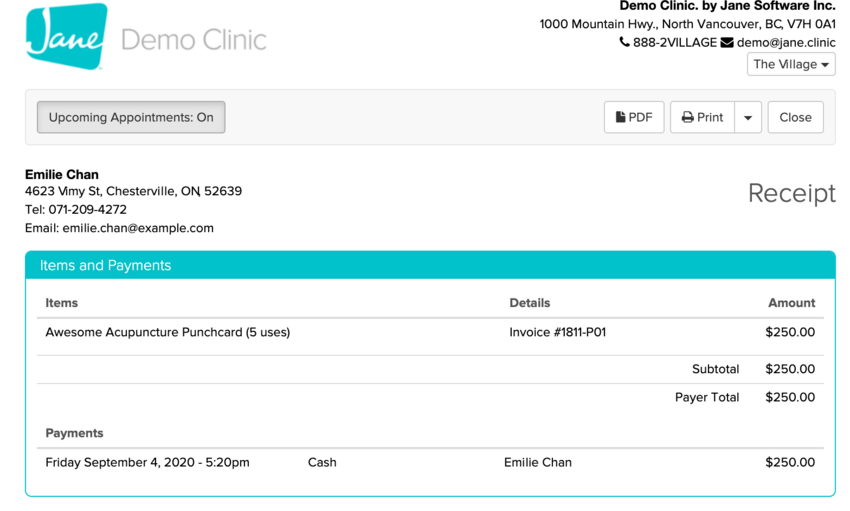Click the emilie.chan@example.com email address
850x511 pixels.
pos(138,228)
